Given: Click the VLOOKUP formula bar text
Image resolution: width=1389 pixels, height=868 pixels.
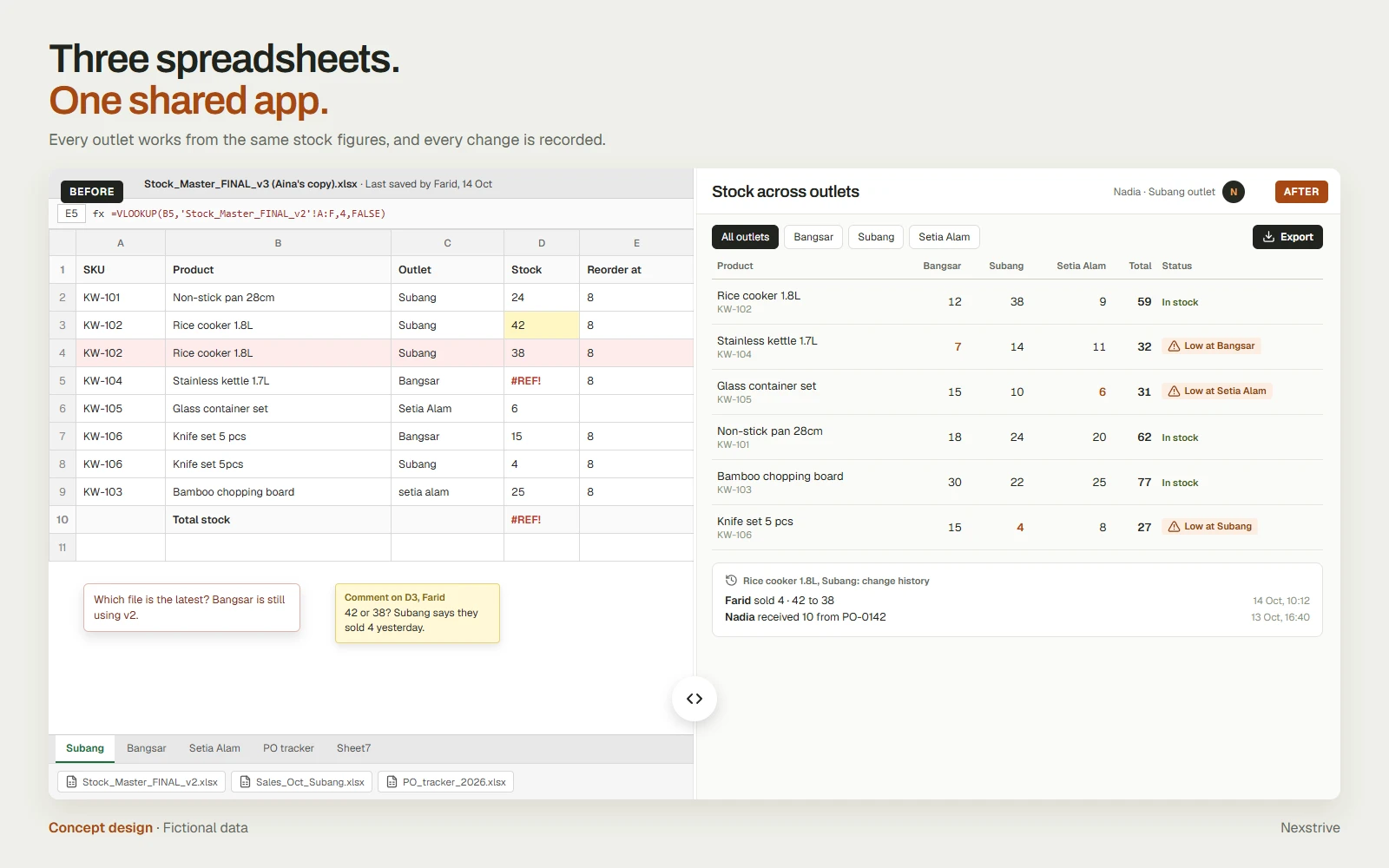Looking at the screenshot, I should click(248, 214).
